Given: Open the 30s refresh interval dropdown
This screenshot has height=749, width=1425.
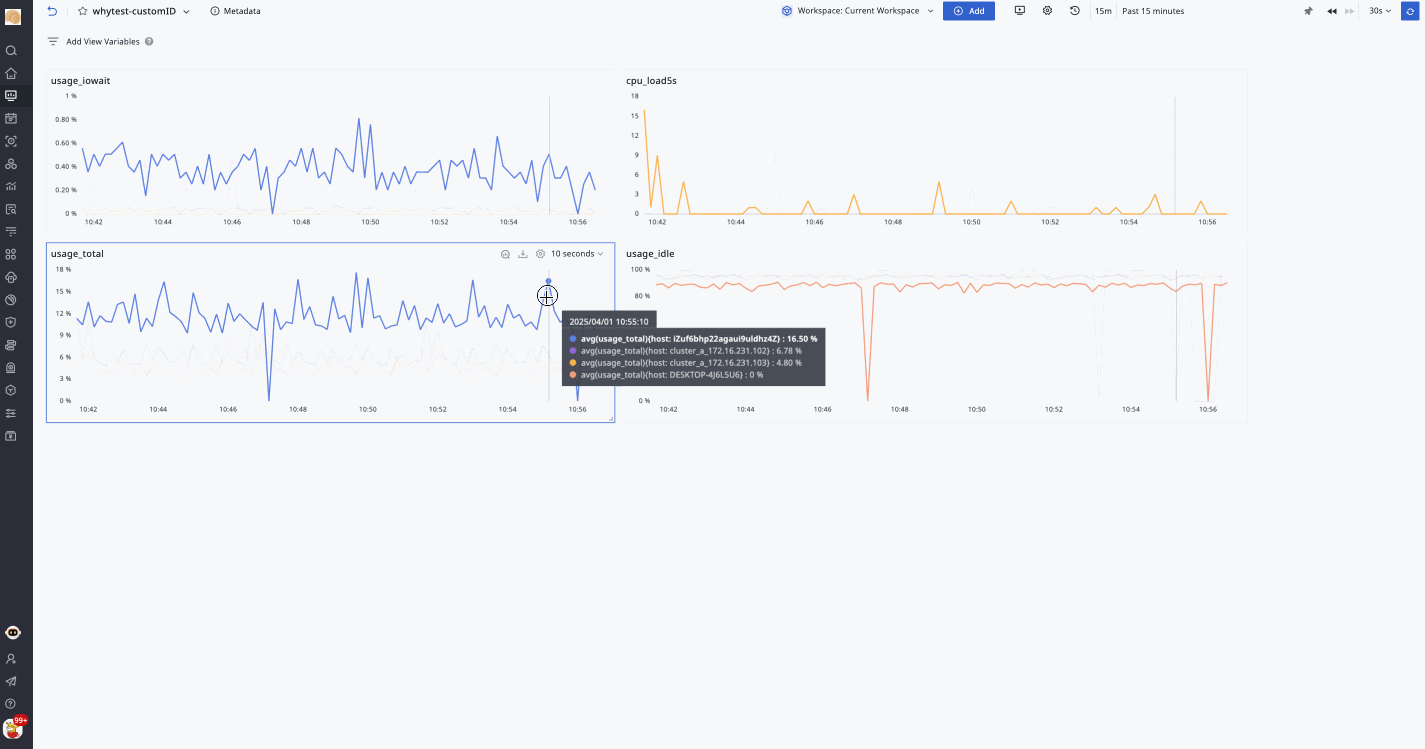Looking at the screenshot, I should [x=1380, y=11].
